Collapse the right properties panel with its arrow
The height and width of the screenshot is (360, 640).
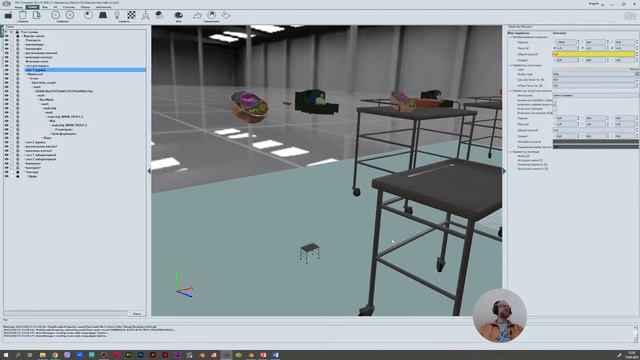coord(504,171)
